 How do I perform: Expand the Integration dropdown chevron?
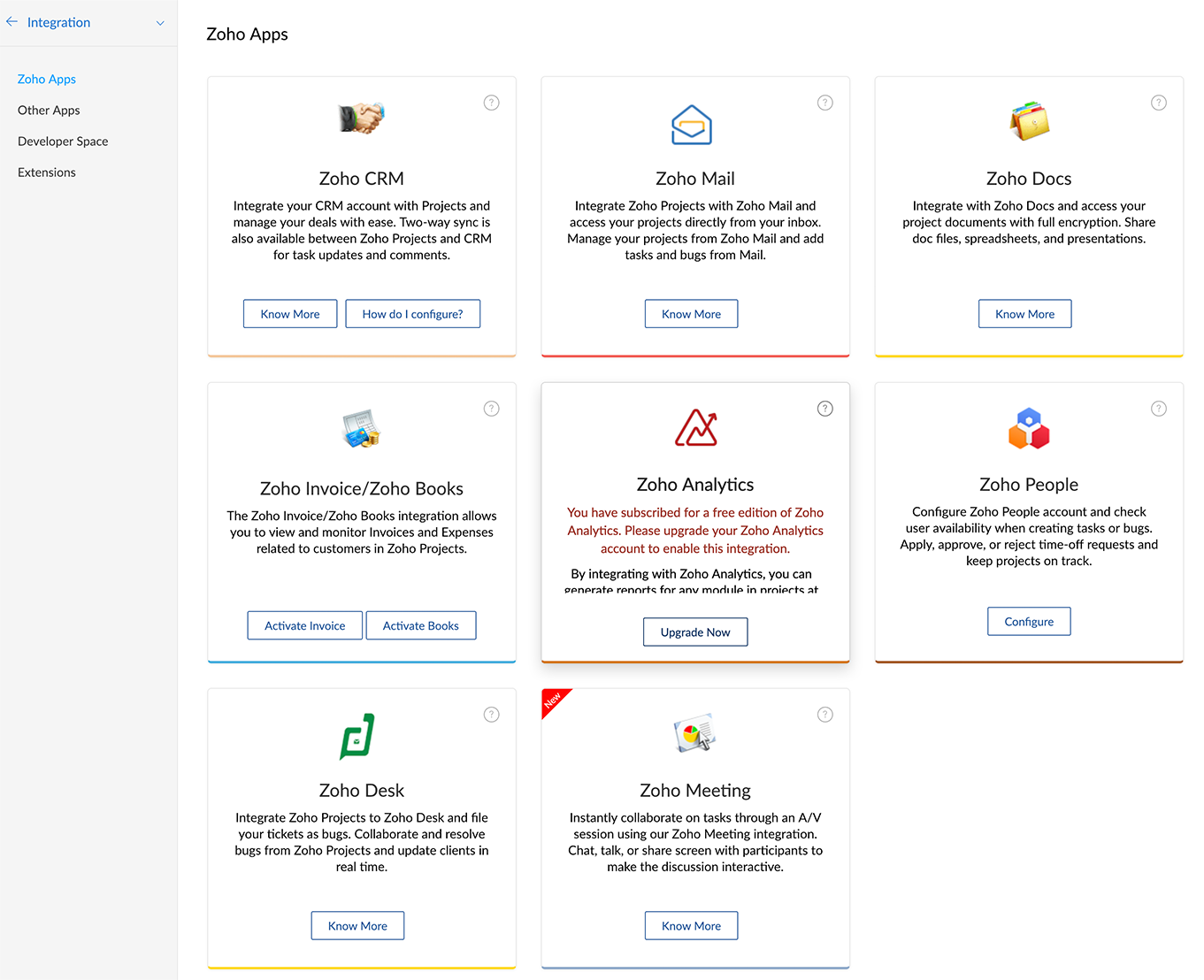[160, 23]
